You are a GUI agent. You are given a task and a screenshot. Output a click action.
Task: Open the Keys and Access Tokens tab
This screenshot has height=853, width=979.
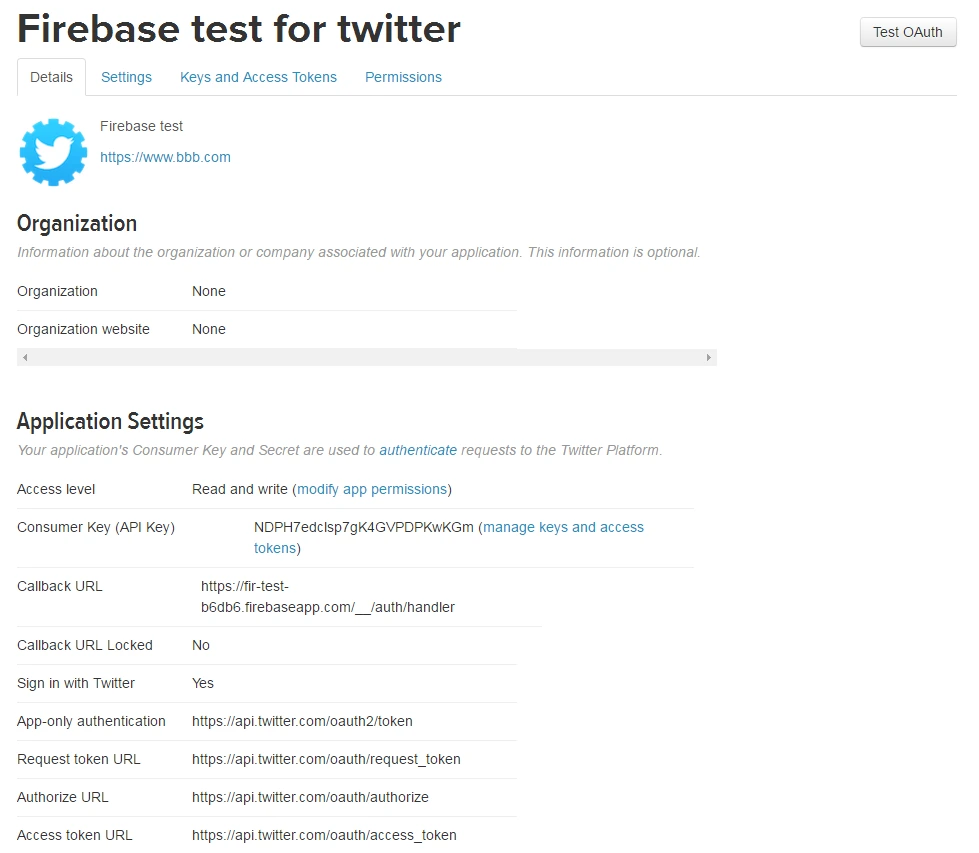point(258,77)
